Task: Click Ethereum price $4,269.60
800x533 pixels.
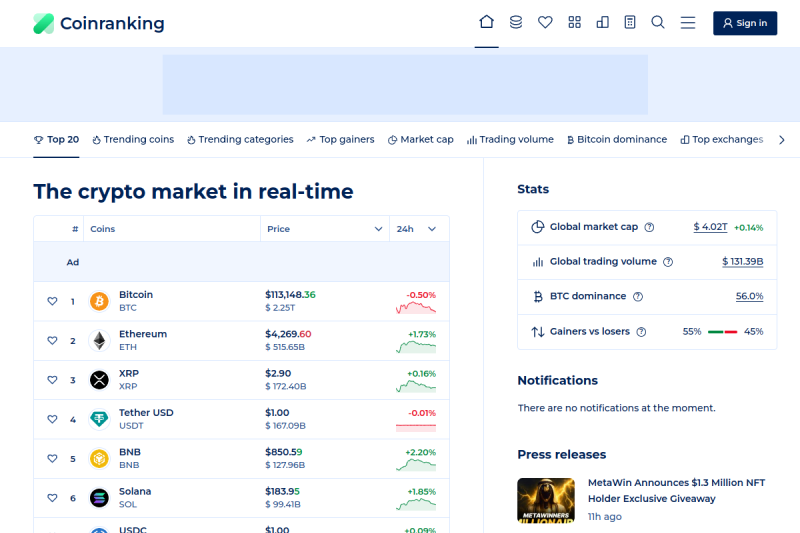Action: [288, 334]
